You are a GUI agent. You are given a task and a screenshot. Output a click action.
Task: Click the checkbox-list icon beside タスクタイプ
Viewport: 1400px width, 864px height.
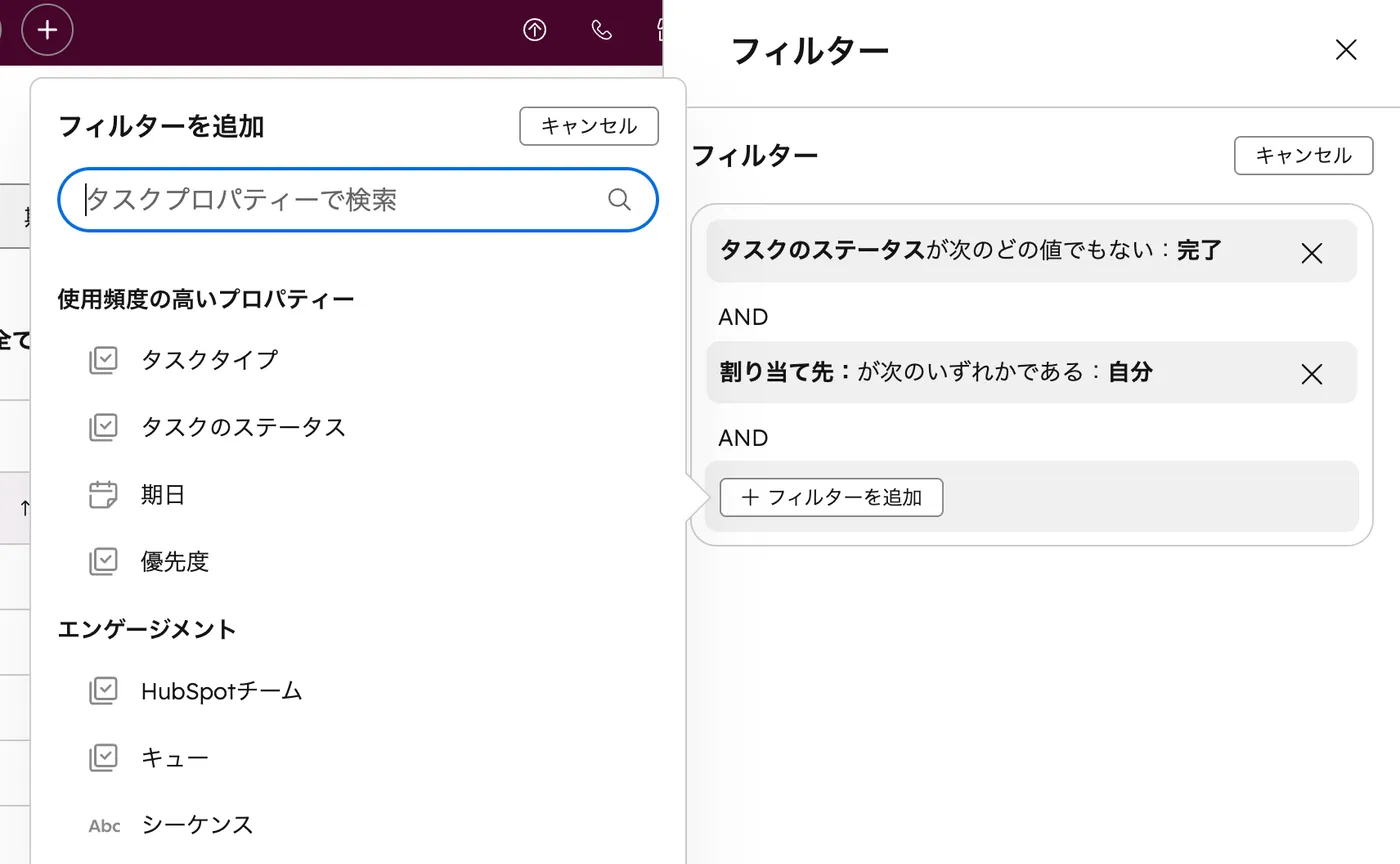click(x=103, y=360)
